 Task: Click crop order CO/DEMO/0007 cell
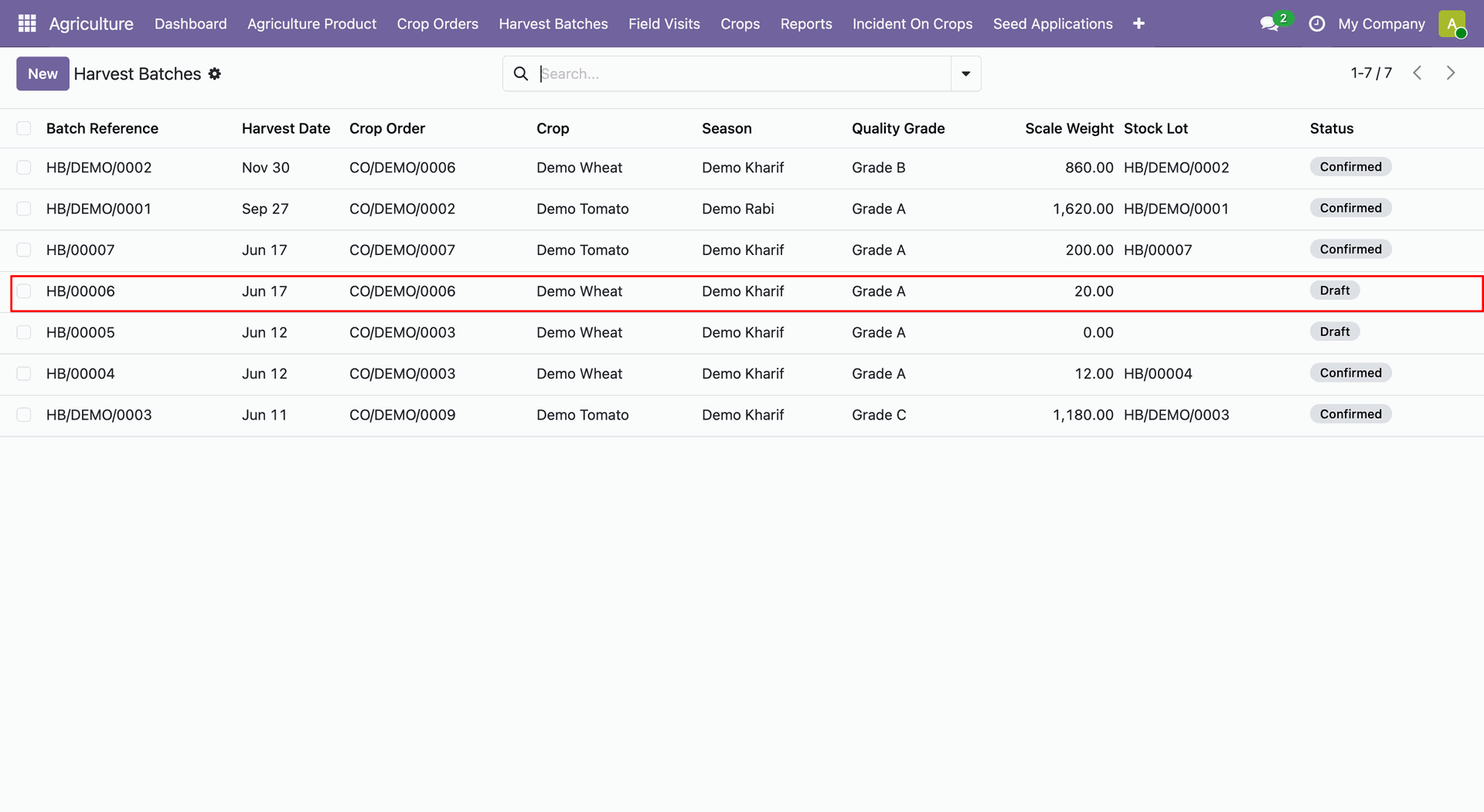[402, 250]
